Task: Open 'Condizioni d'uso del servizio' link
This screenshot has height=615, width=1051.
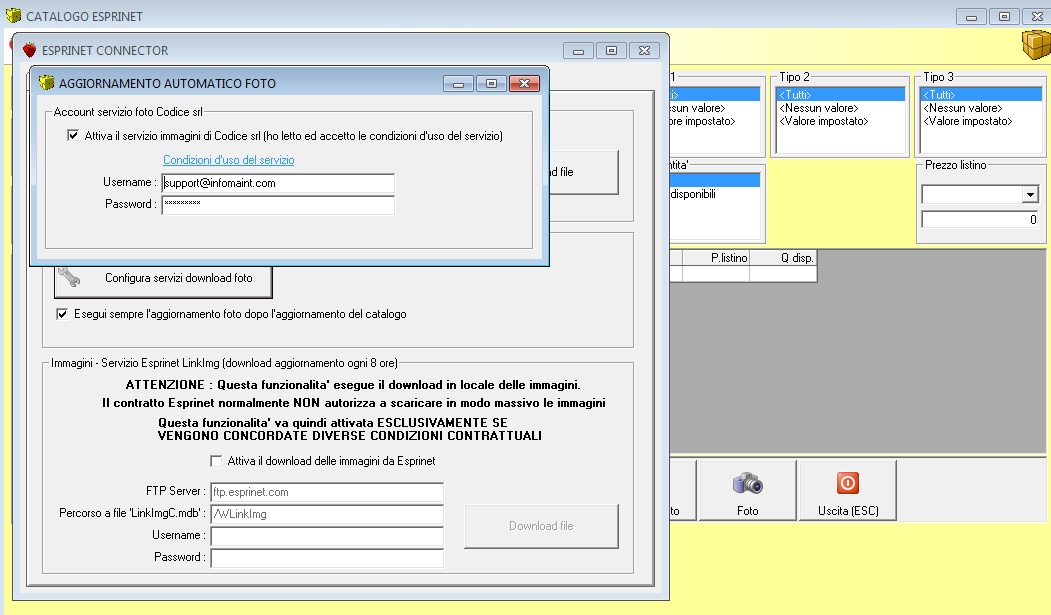Action: pos(229,159)
